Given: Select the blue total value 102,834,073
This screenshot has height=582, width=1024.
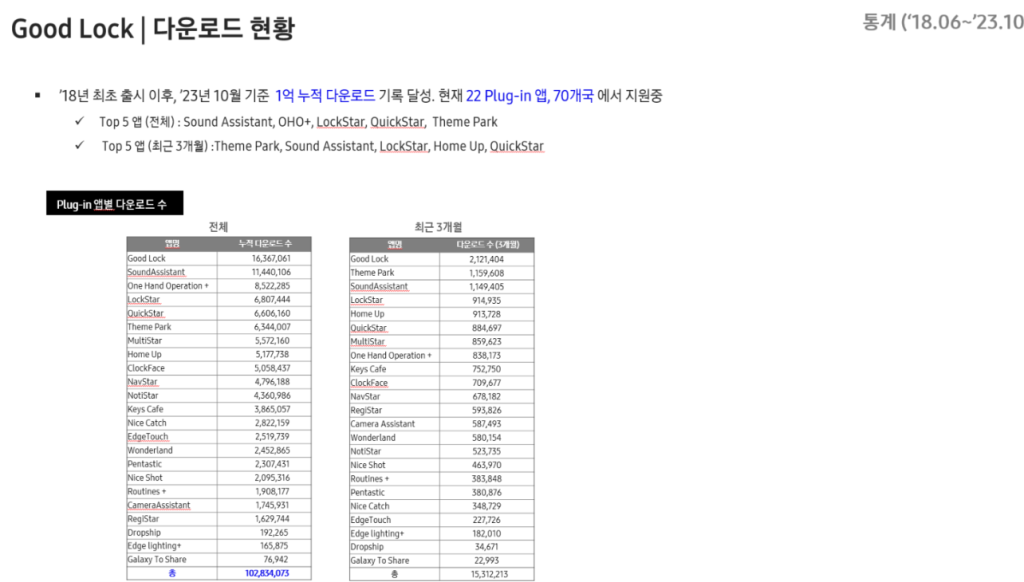Looking at the screenshot, I should pos(268,574).
